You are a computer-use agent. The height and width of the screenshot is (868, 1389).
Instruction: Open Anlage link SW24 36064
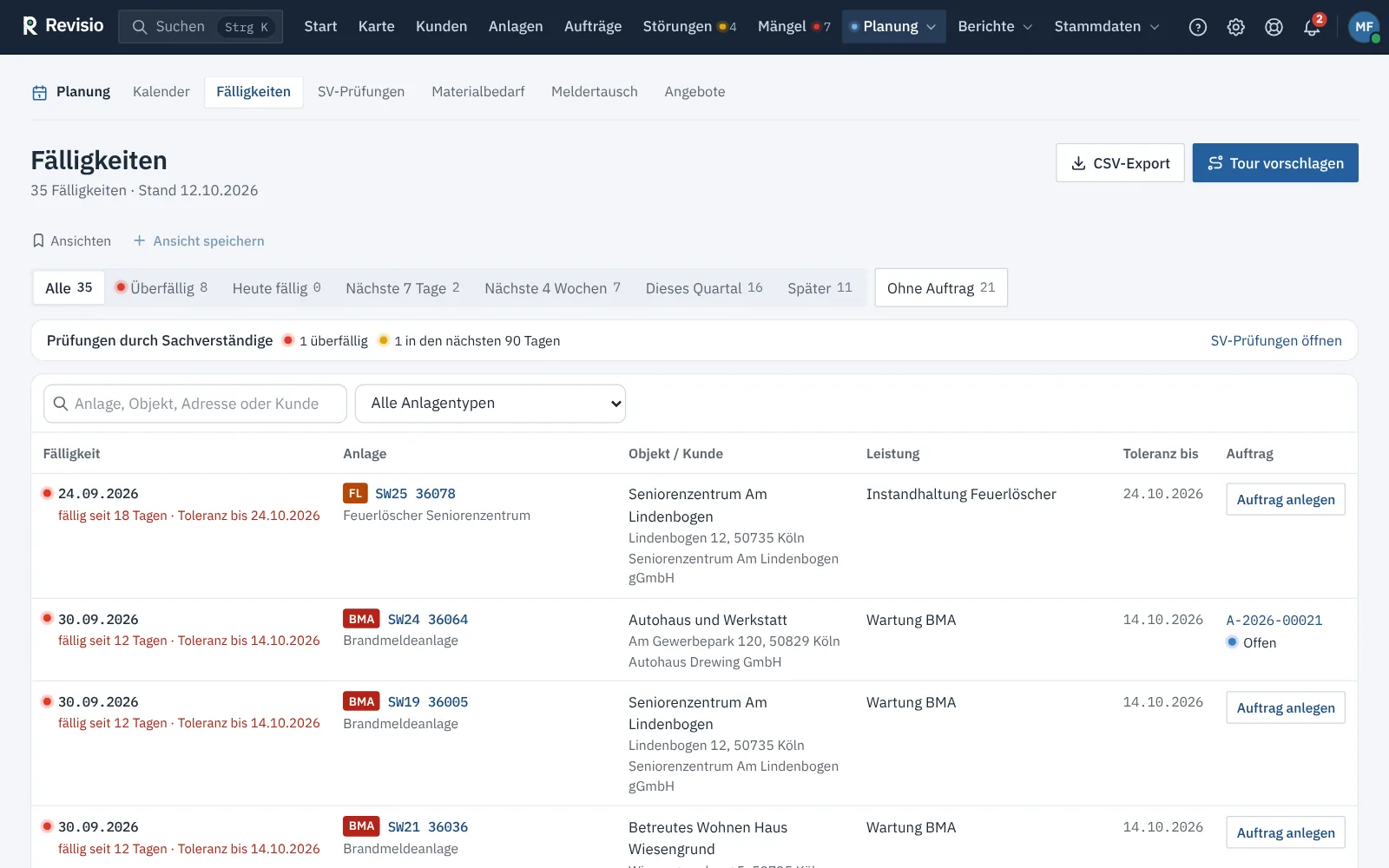coord(428,619)
